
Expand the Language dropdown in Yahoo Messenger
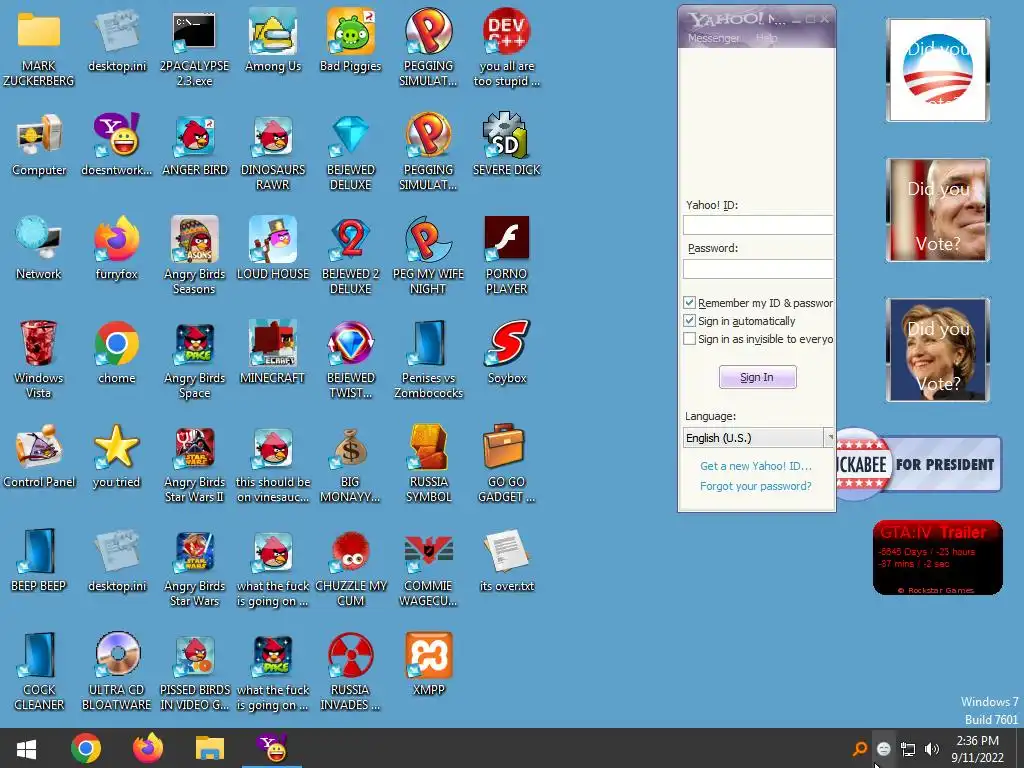coord(829,438)
